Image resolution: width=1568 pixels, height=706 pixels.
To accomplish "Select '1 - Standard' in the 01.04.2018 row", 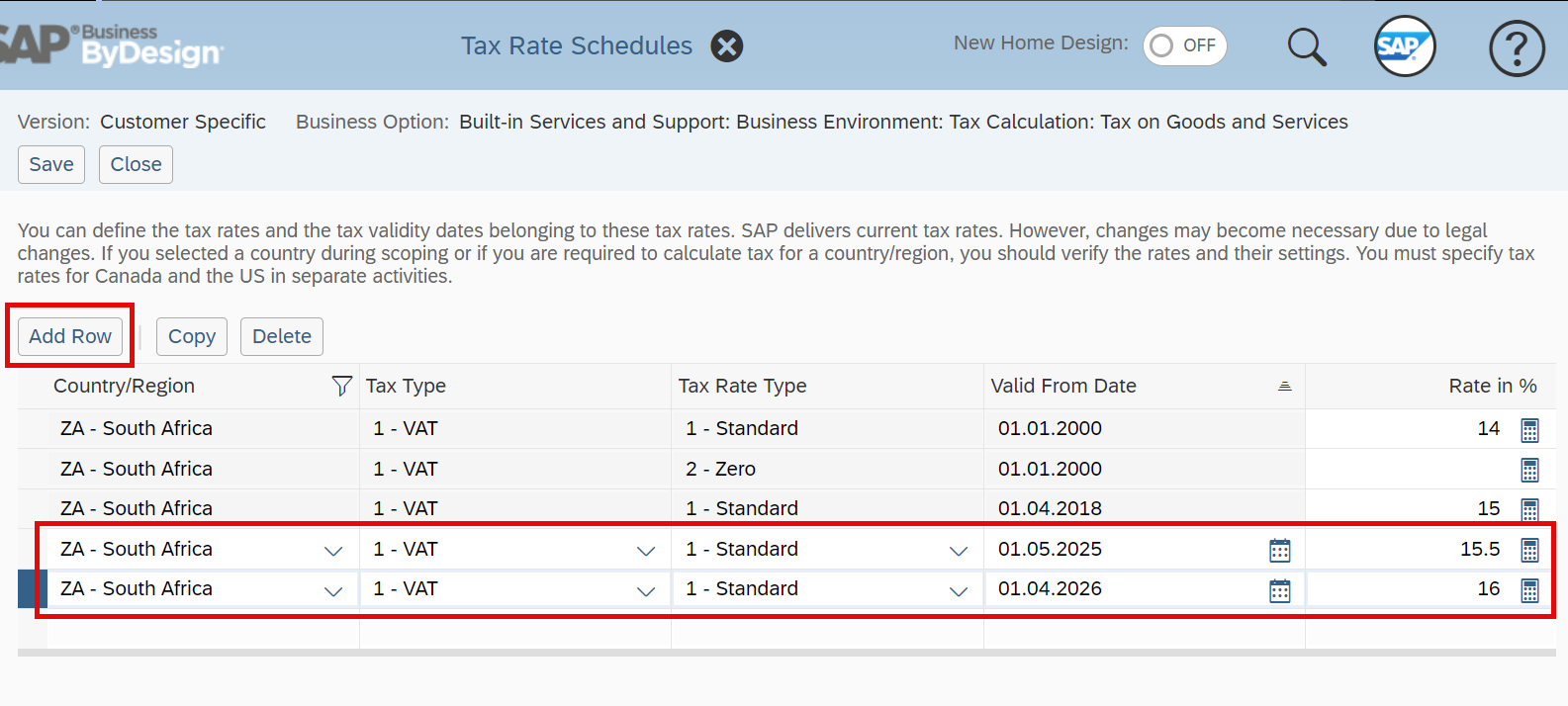I will [x=742, y=508].
